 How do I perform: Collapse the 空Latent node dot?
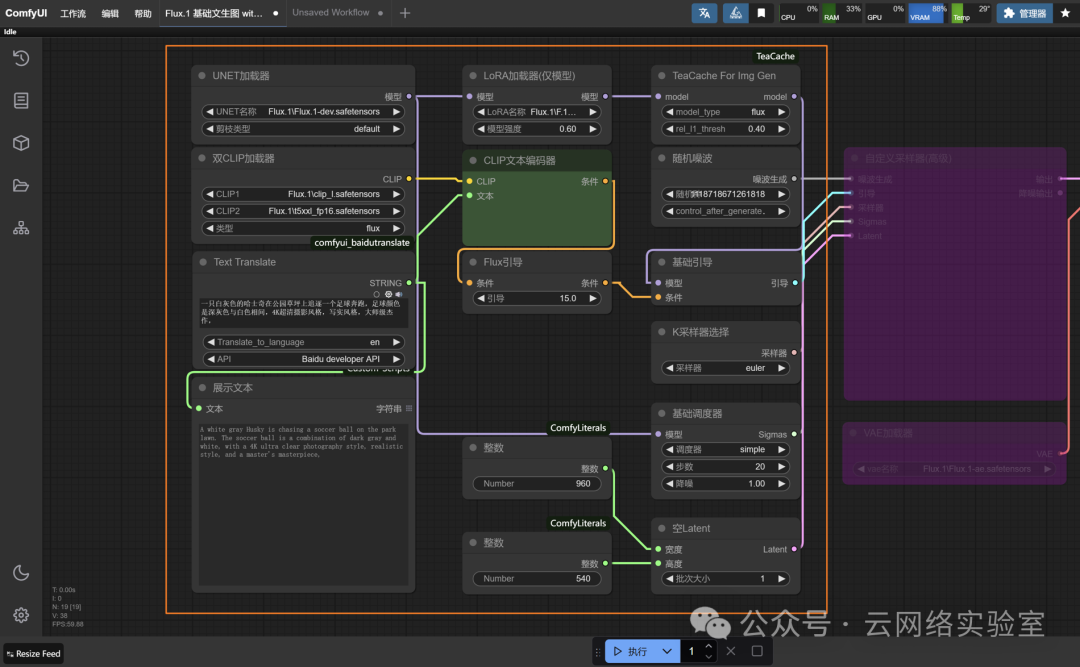(x=662, y=529)
